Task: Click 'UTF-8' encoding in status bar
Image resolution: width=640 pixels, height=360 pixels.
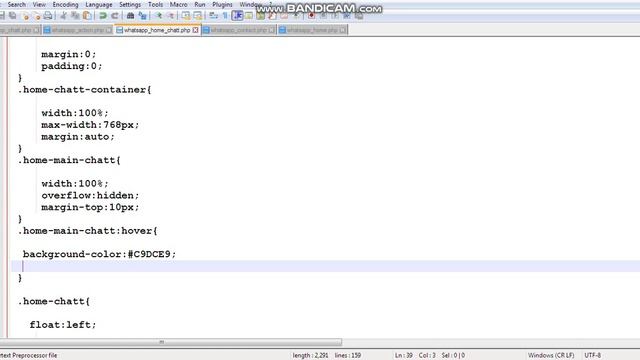Action: point(593,356)
